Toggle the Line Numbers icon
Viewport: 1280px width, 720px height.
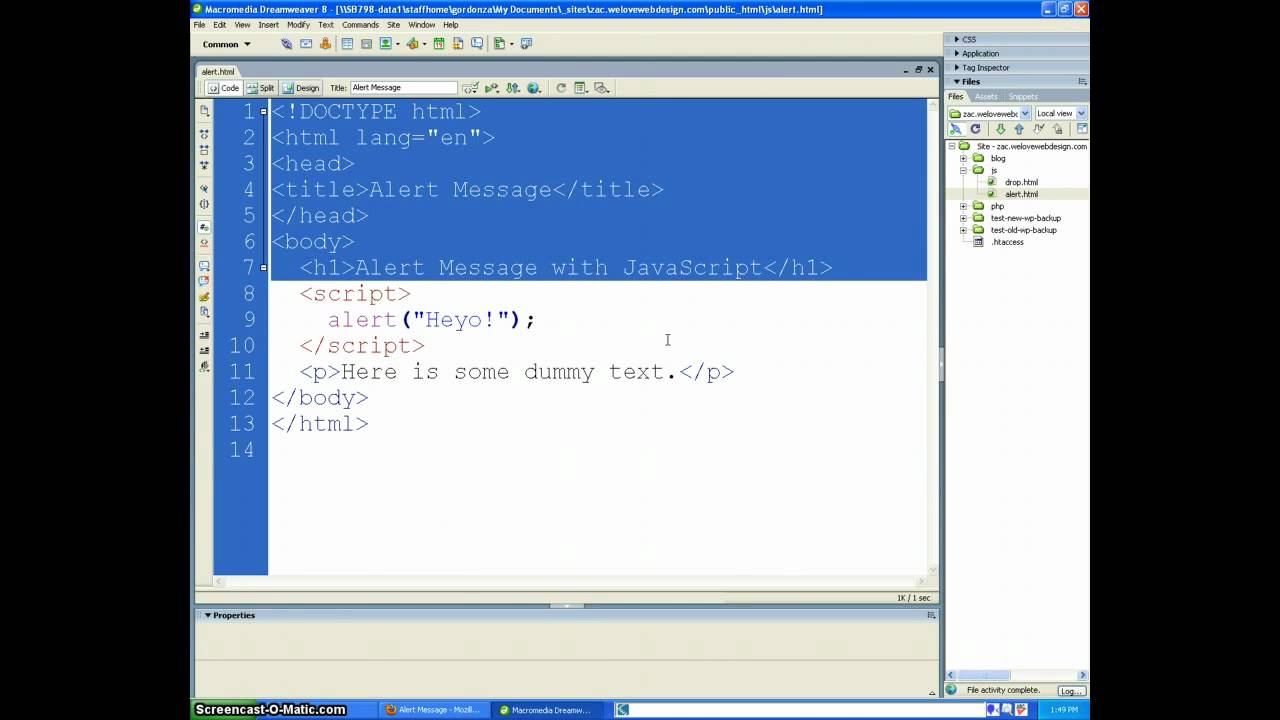click(x=204, y=226)
